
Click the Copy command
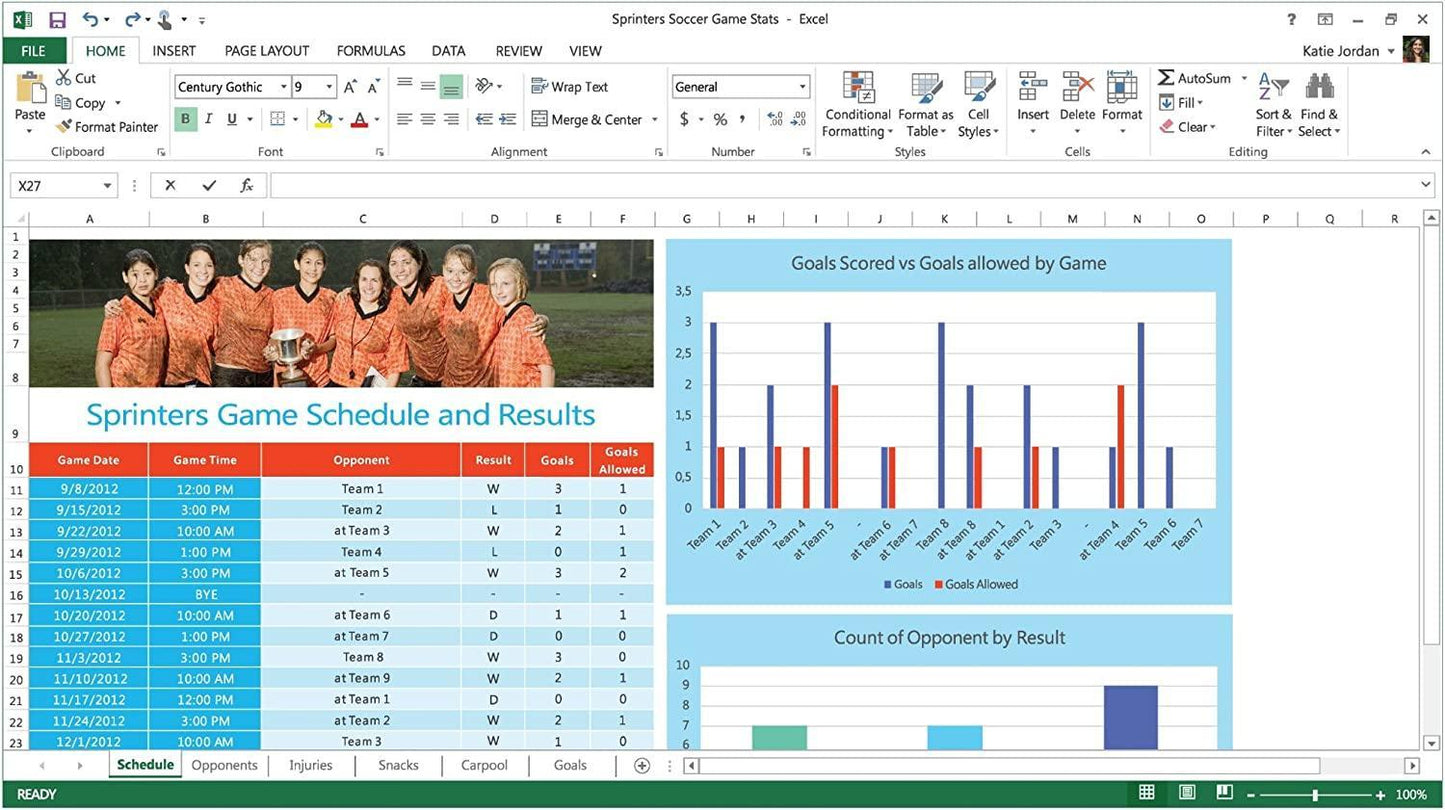[87, 102]
